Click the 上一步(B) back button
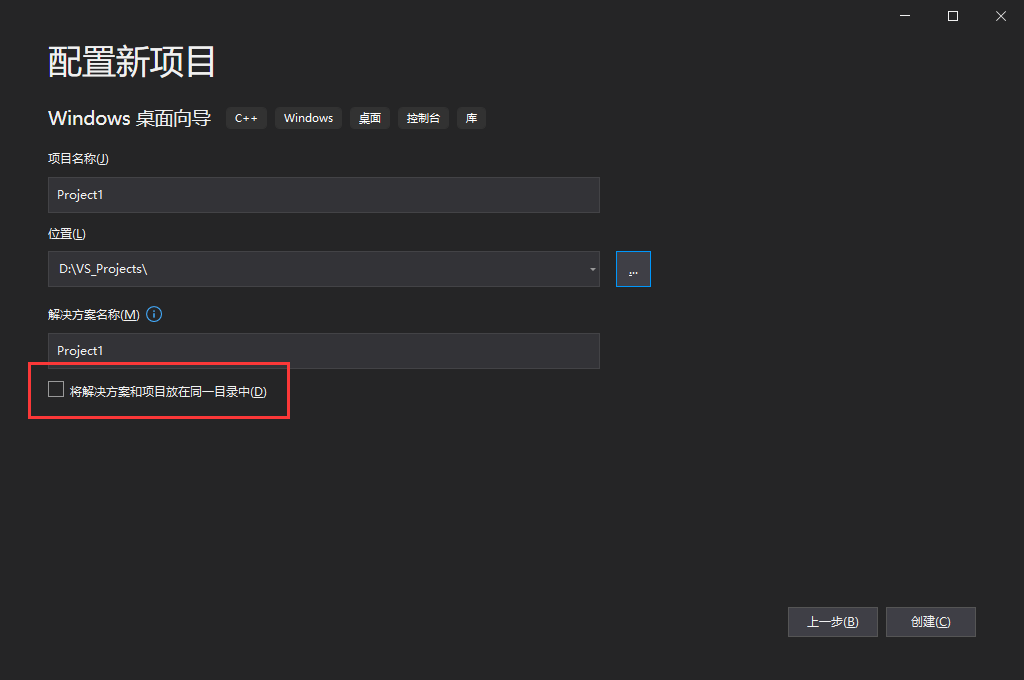Screen dimensions: 1024x680 click(833, 622)
